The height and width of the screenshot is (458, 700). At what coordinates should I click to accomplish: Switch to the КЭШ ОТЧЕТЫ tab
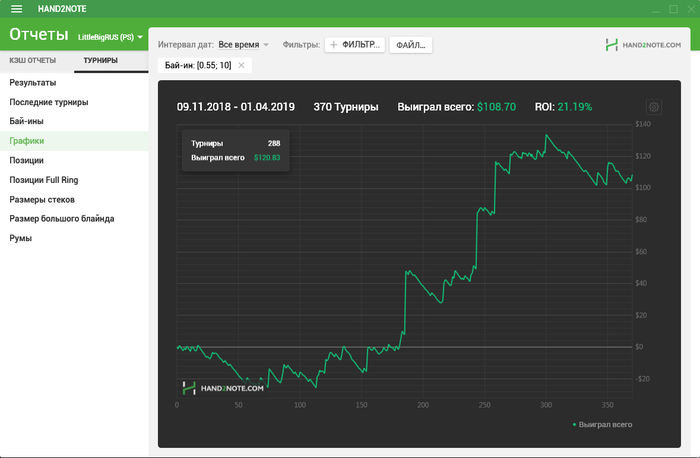(x=33, y=60)
